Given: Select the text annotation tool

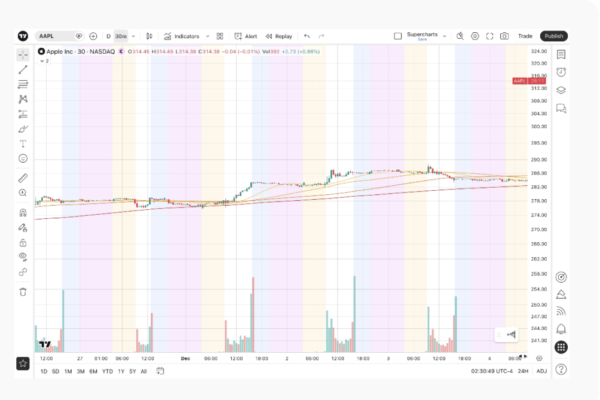Looking at the screenshot, I should pyautogui.click(x=23, y=144).
